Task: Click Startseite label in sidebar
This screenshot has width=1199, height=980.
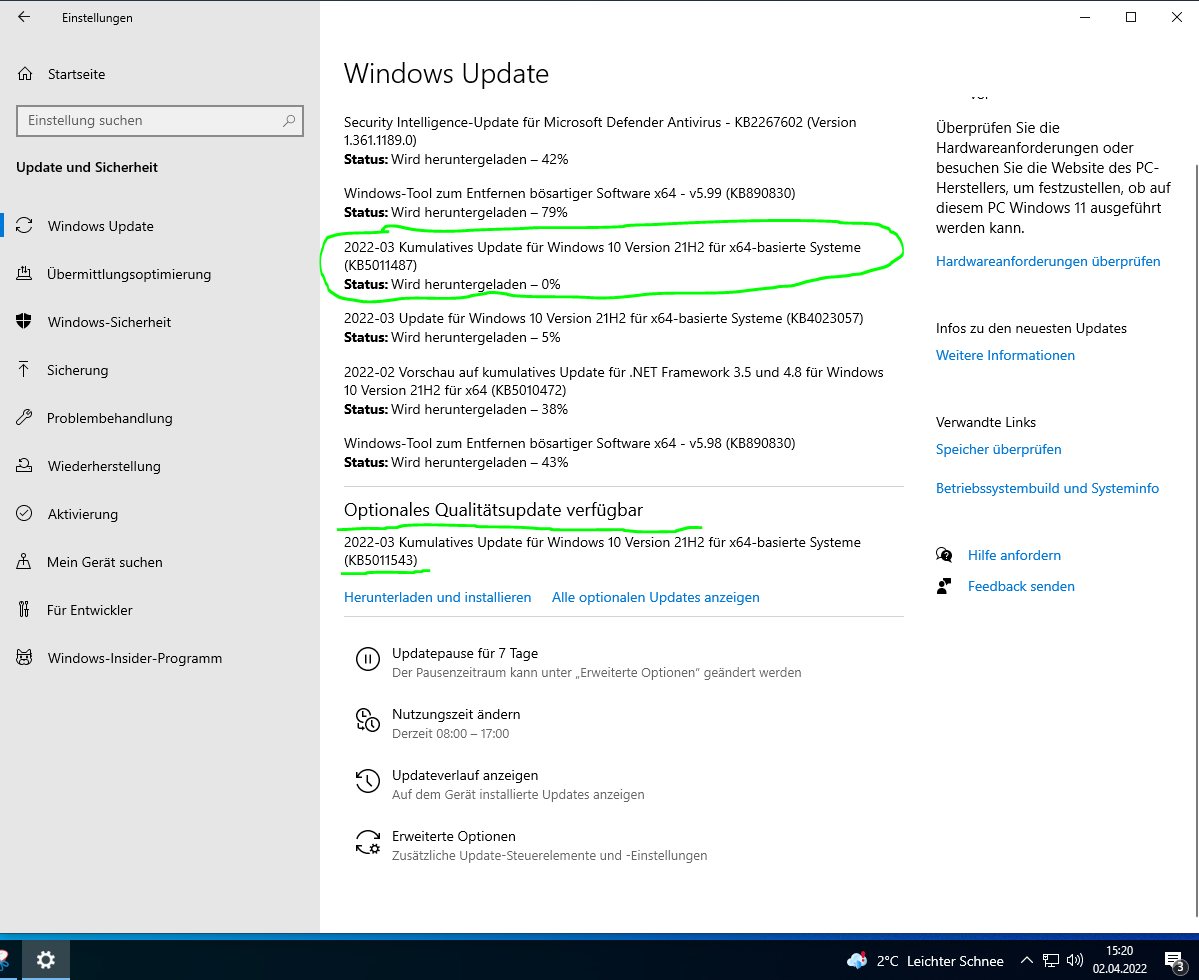Action: tap(76, 74)
